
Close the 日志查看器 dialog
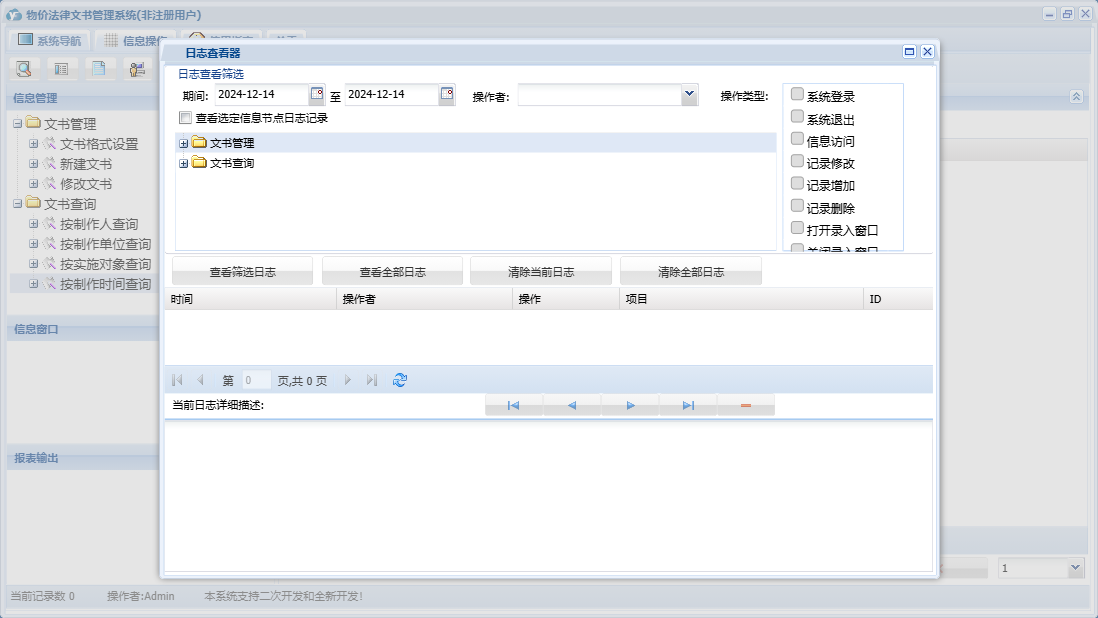[x=927, y=52]
